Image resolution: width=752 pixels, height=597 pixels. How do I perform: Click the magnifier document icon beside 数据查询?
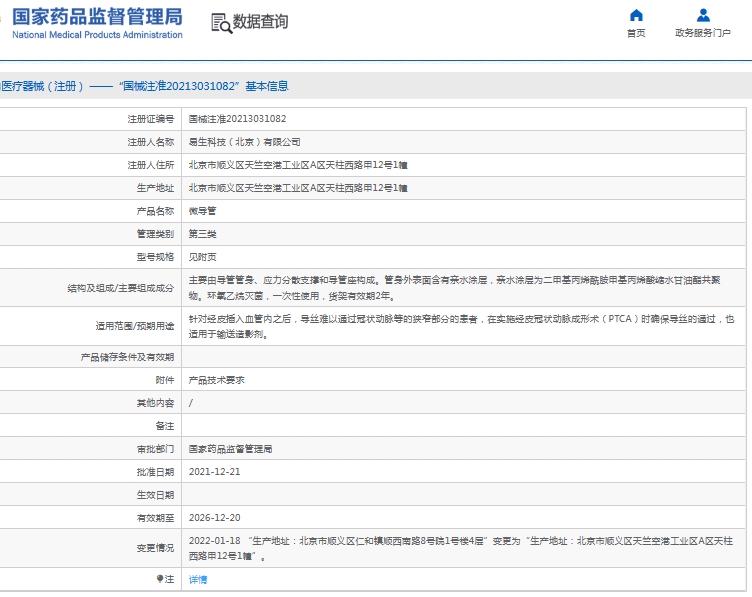[x=220, y=23]
